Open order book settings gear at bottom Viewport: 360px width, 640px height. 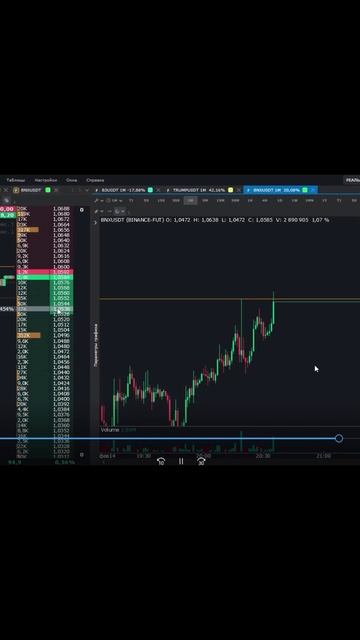(82, 454)
